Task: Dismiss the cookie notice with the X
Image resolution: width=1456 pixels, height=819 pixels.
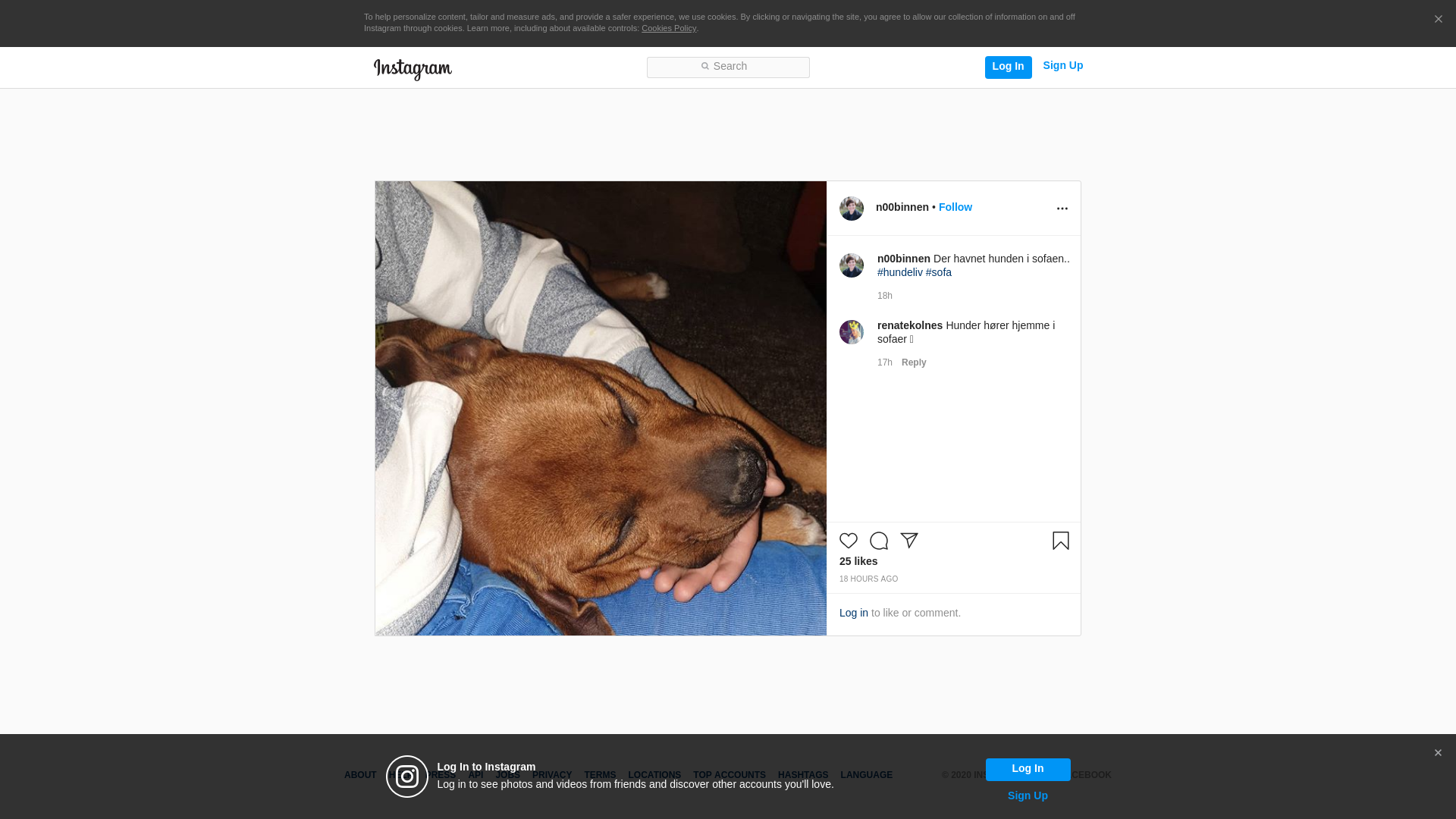Action: pos(1438,20)
